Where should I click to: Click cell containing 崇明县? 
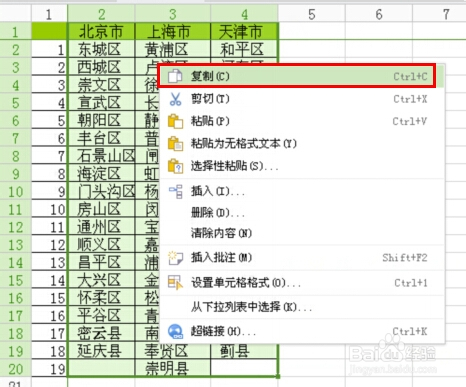click(x=173, y=368)
